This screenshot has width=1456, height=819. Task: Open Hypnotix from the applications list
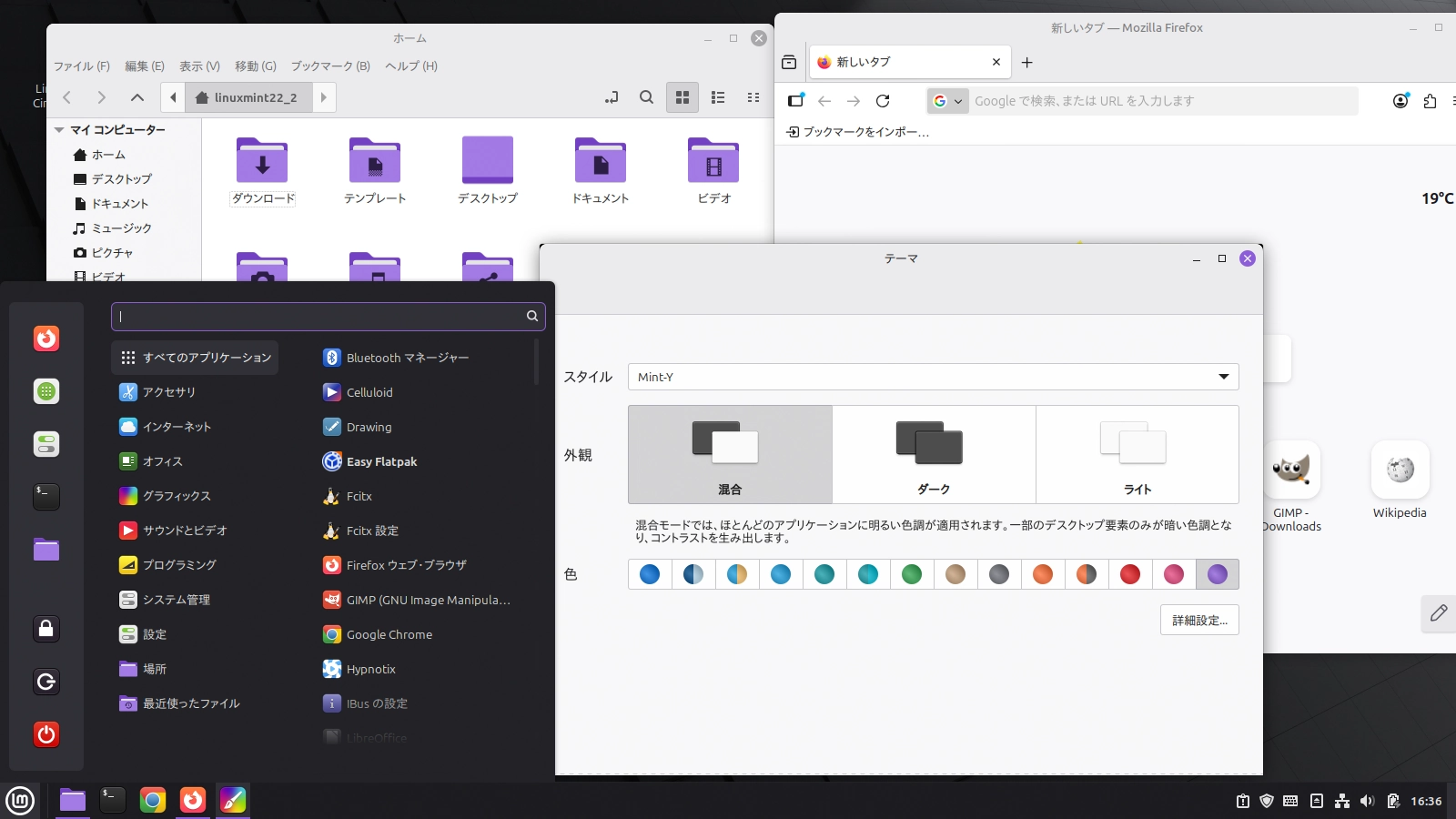click(370, 669)
